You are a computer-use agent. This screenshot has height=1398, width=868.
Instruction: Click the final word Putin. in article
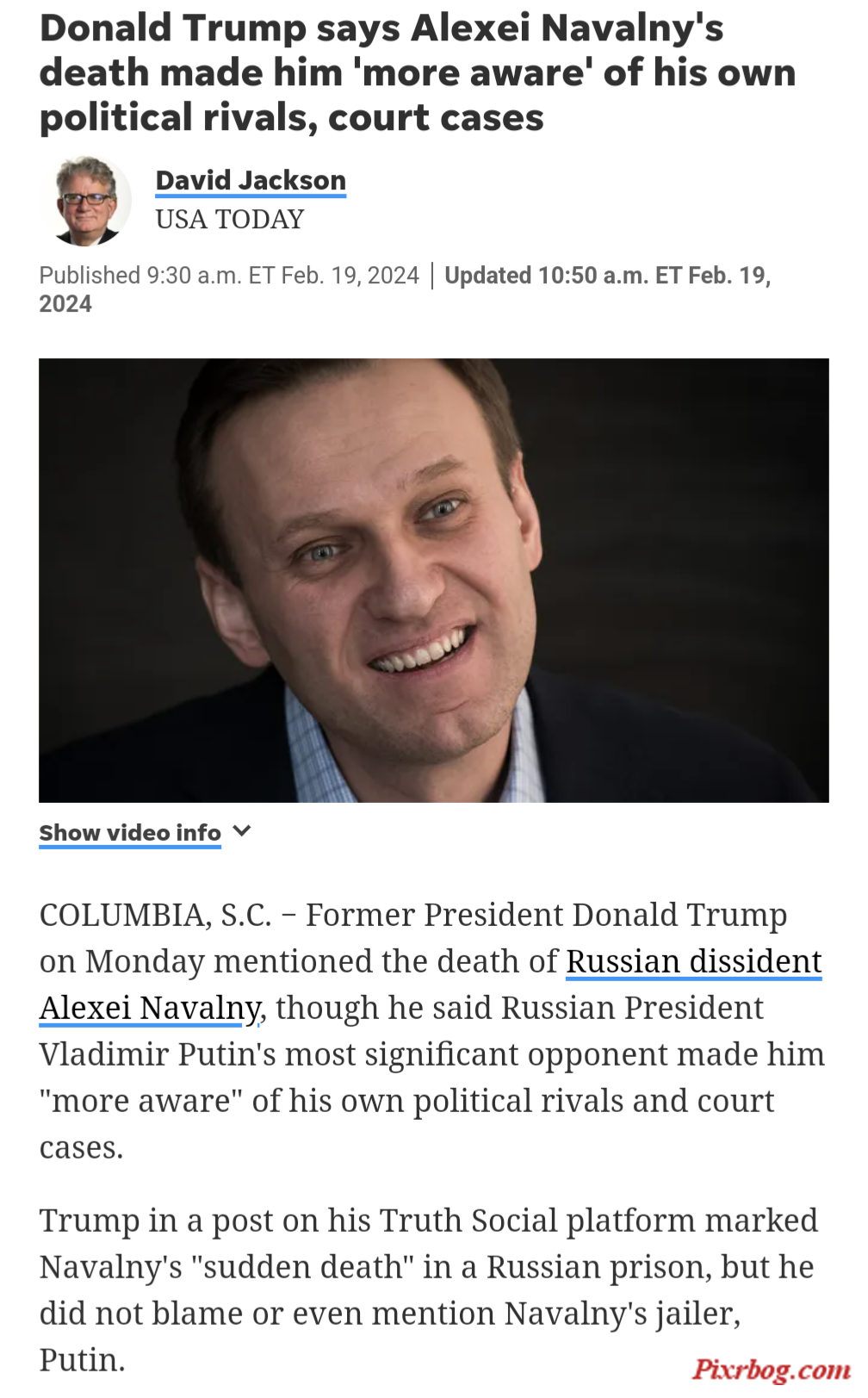[x=82, y=1360]
